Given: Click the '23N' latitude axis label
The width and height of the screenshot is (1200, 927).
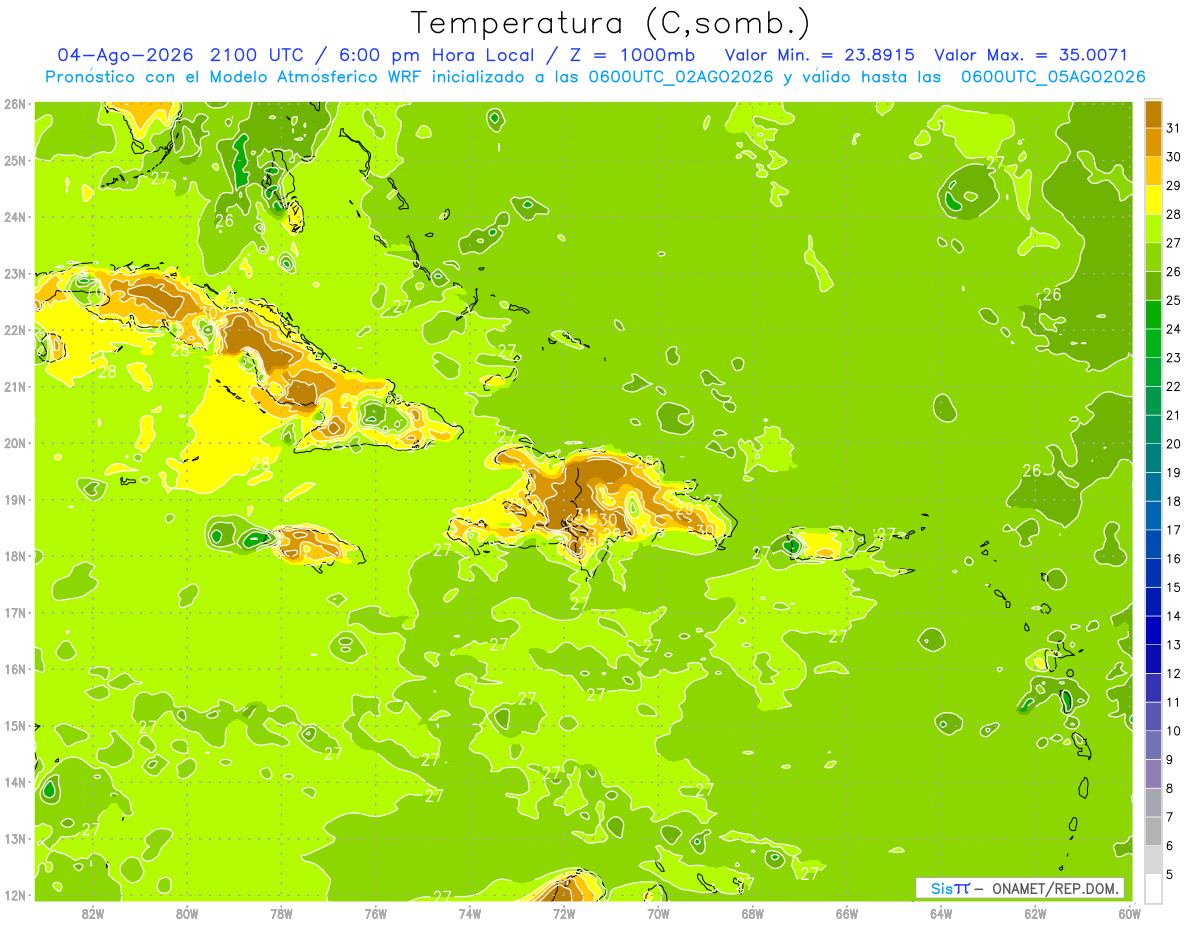Looking at the screenshot, I should pos(14,274).
